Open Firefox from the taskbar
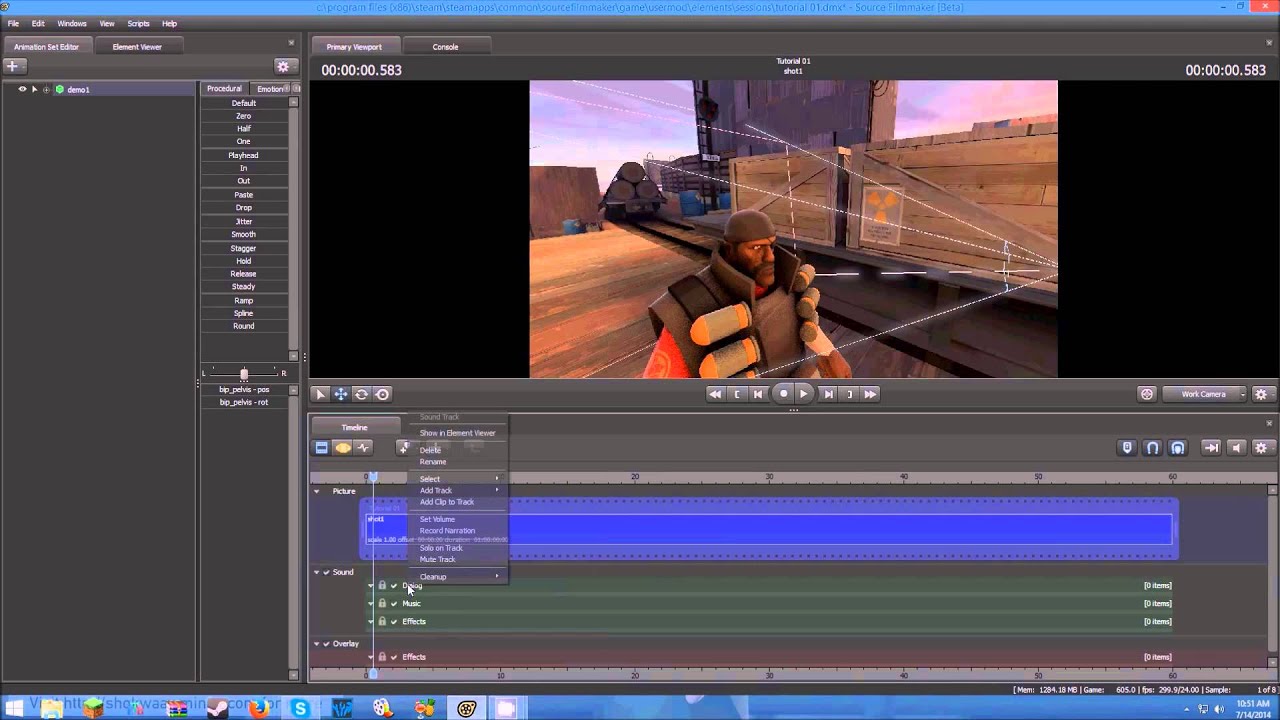The width and height of the screenshot is (1280, 720). tap(259, 708)
